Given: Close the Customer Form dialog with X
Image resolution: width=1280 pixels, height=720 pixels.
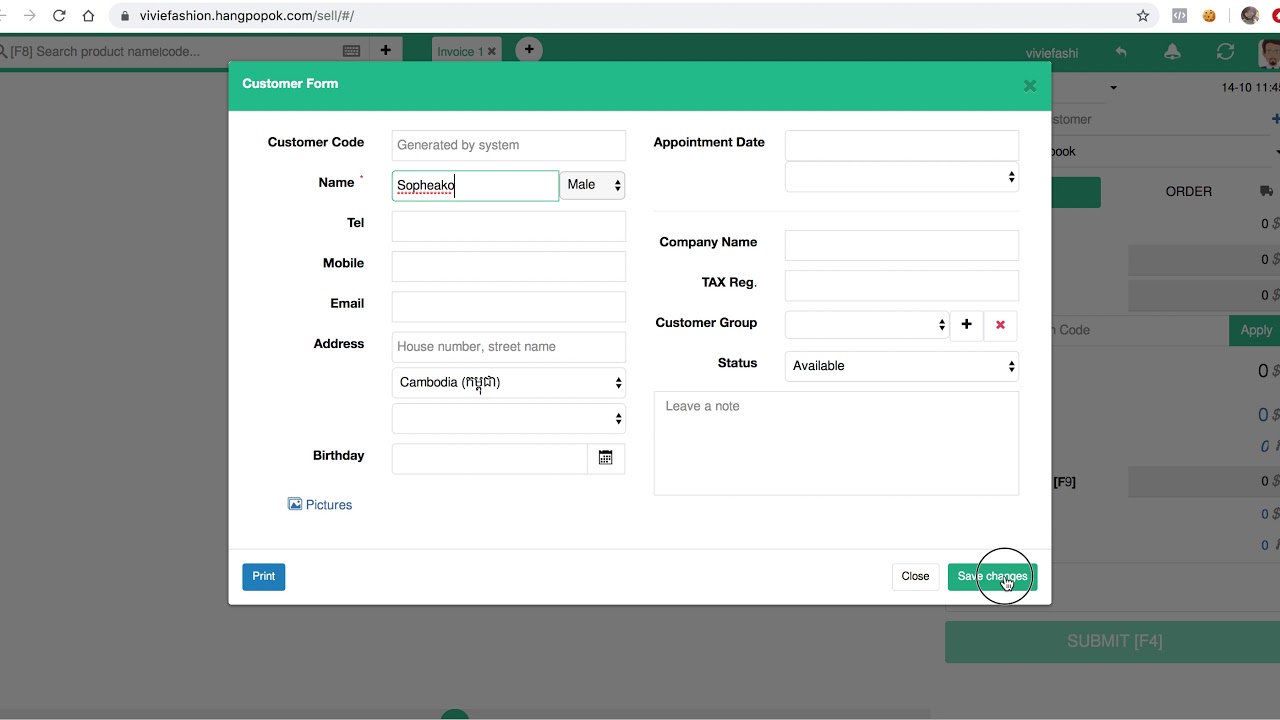Looking at the screenshot, I should pyautogui.click(x=1029, y=86).
